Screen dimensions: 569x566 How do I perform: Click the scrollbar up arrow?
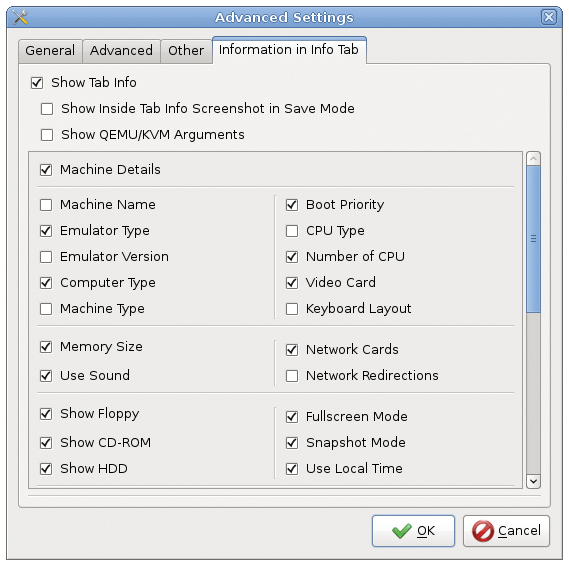(x=533, y=159)
